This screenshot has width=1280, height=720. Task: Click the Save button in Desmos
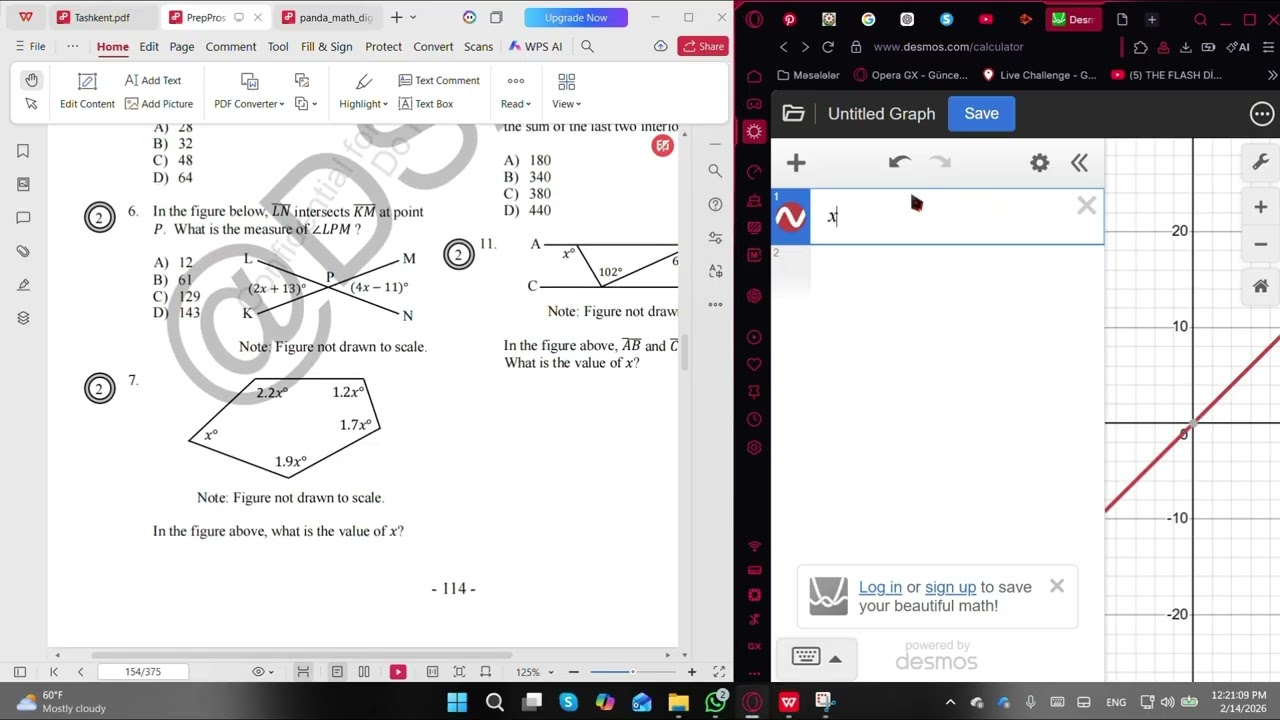981,114
